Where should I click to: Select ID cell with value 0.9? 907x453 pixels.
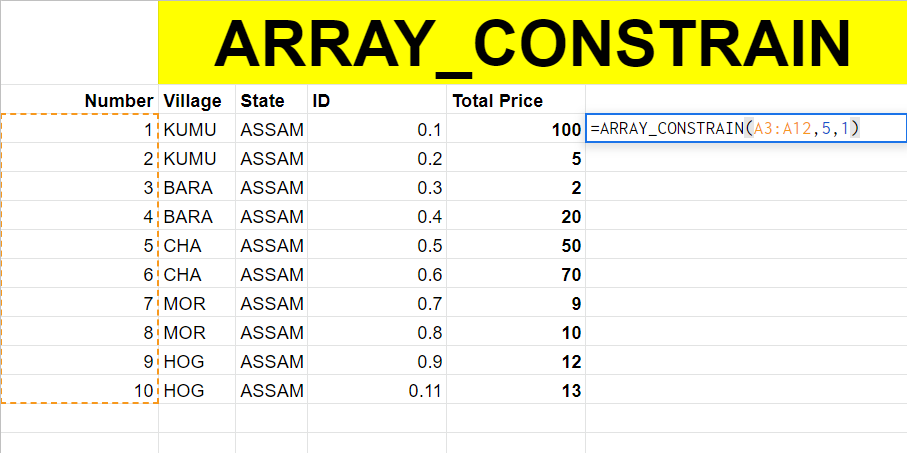pyautogui.click(x=377, y=360)
